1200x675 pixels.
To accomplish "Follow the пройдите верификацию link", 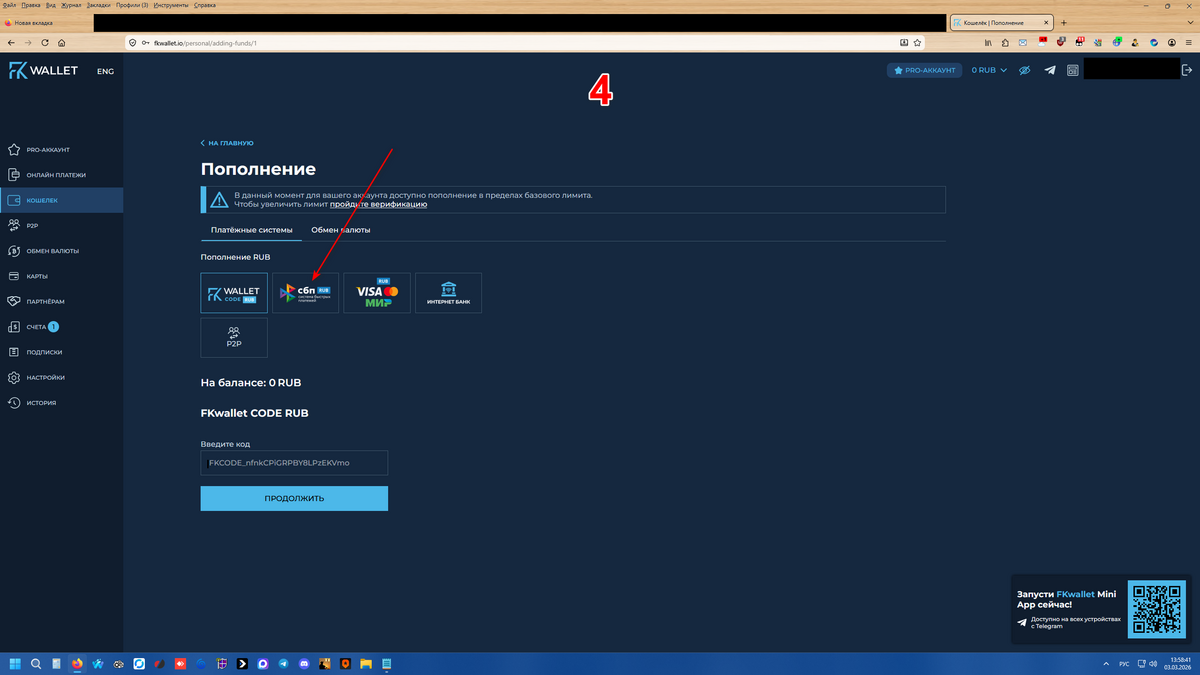I will [379, 204].
